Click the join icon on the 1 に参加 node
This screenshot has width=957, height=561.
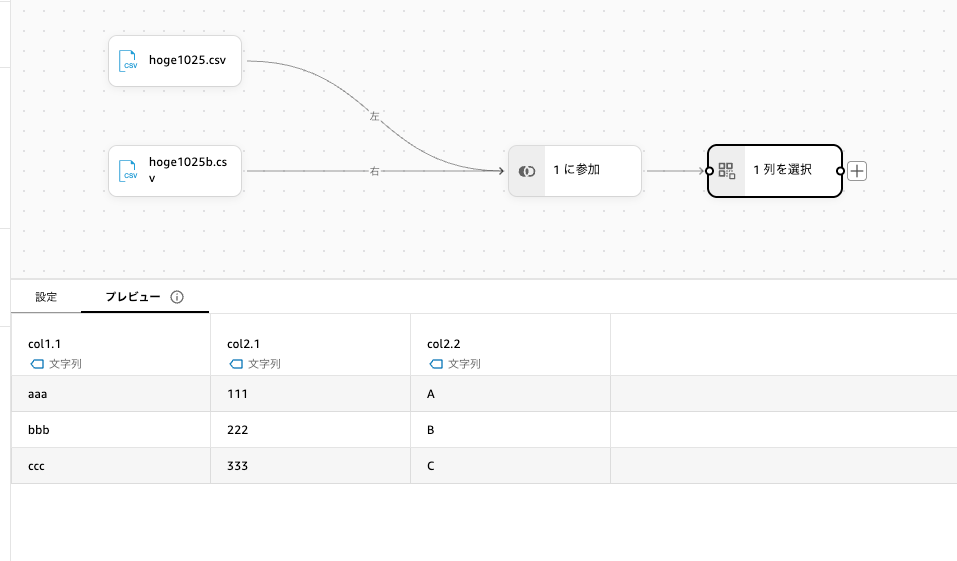point(527,171)
